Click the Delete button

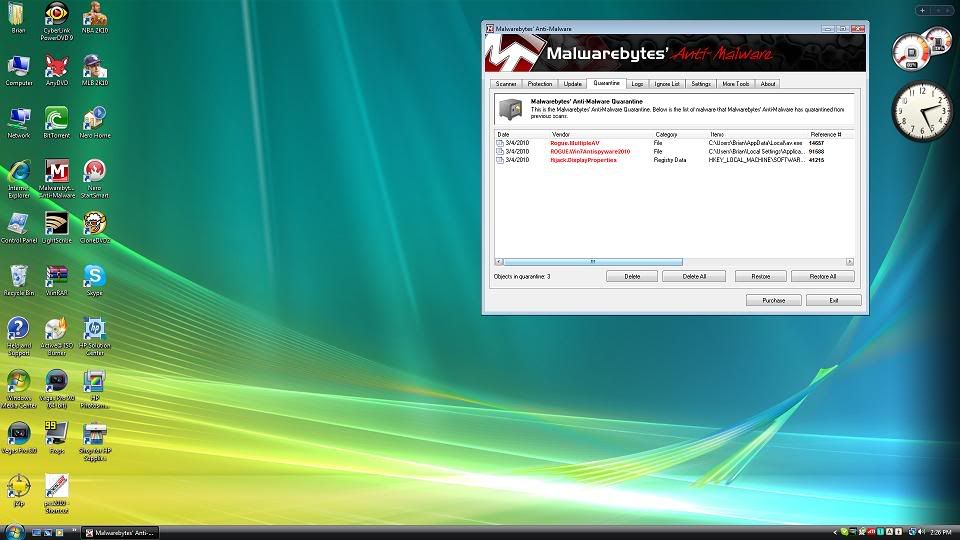coord(632,277)
